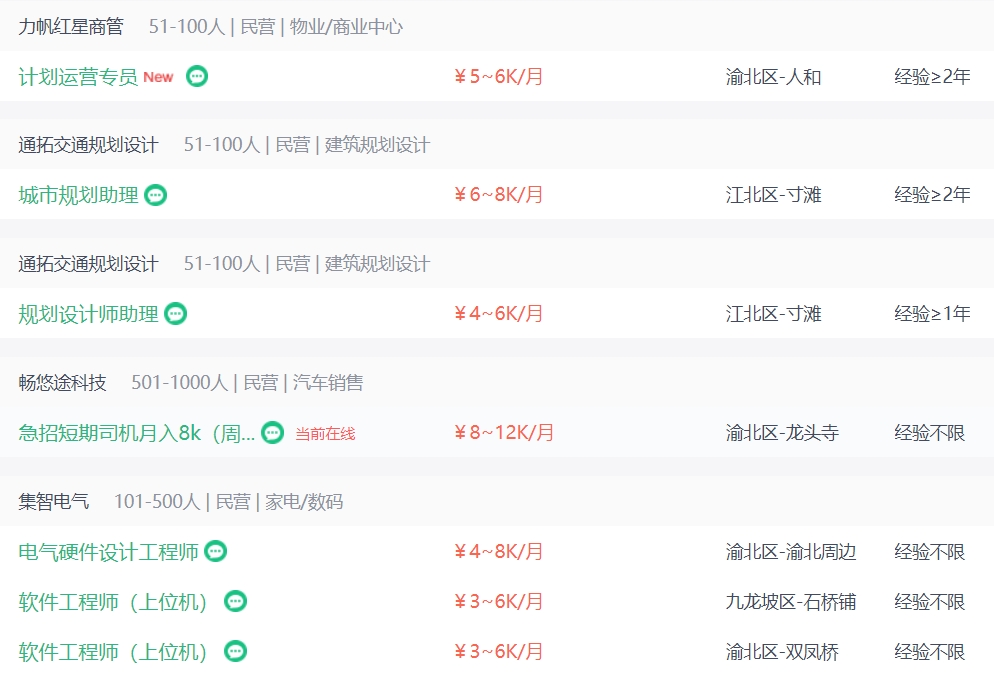Open 集智电气 company profile
The width and height of the screenshot is (994, 675).
tap(54, 501)
